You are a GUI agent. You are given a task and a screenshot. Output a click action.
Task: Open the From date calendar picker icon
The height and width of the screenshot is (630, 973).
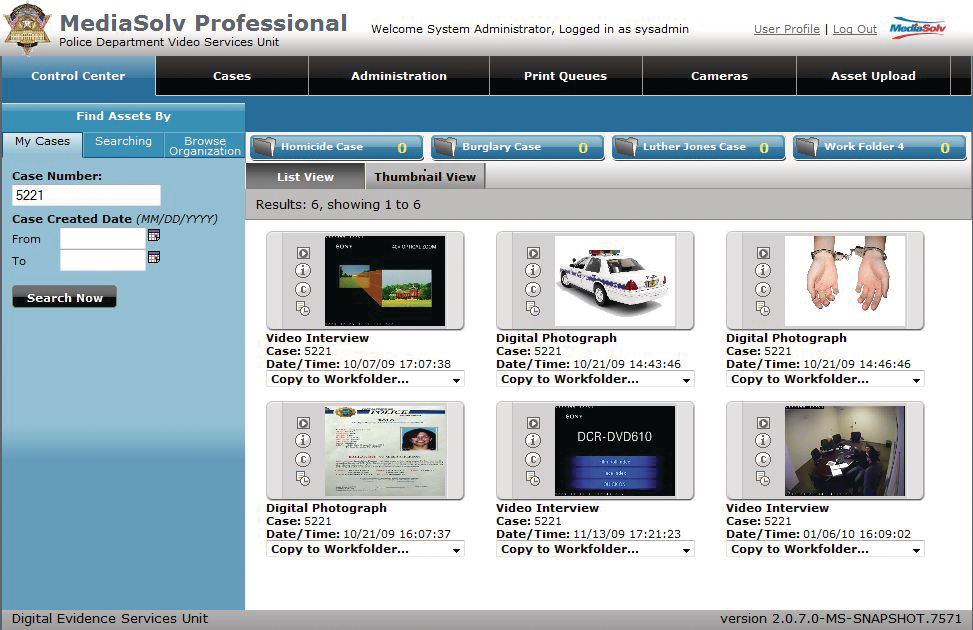point(154,235)
